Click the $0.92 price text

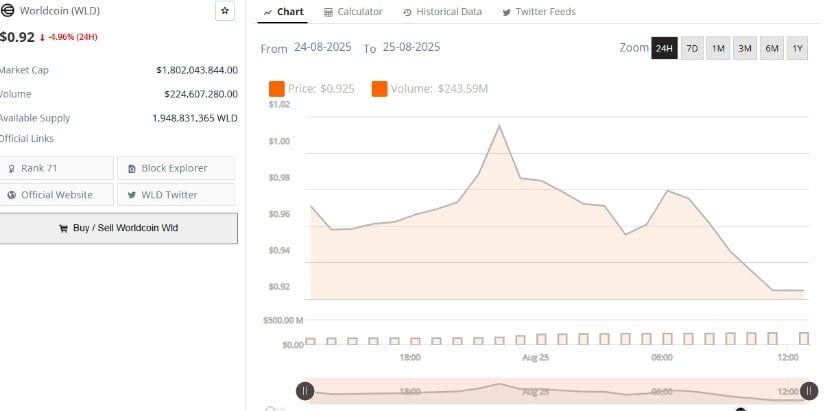(x=17, y=37)
